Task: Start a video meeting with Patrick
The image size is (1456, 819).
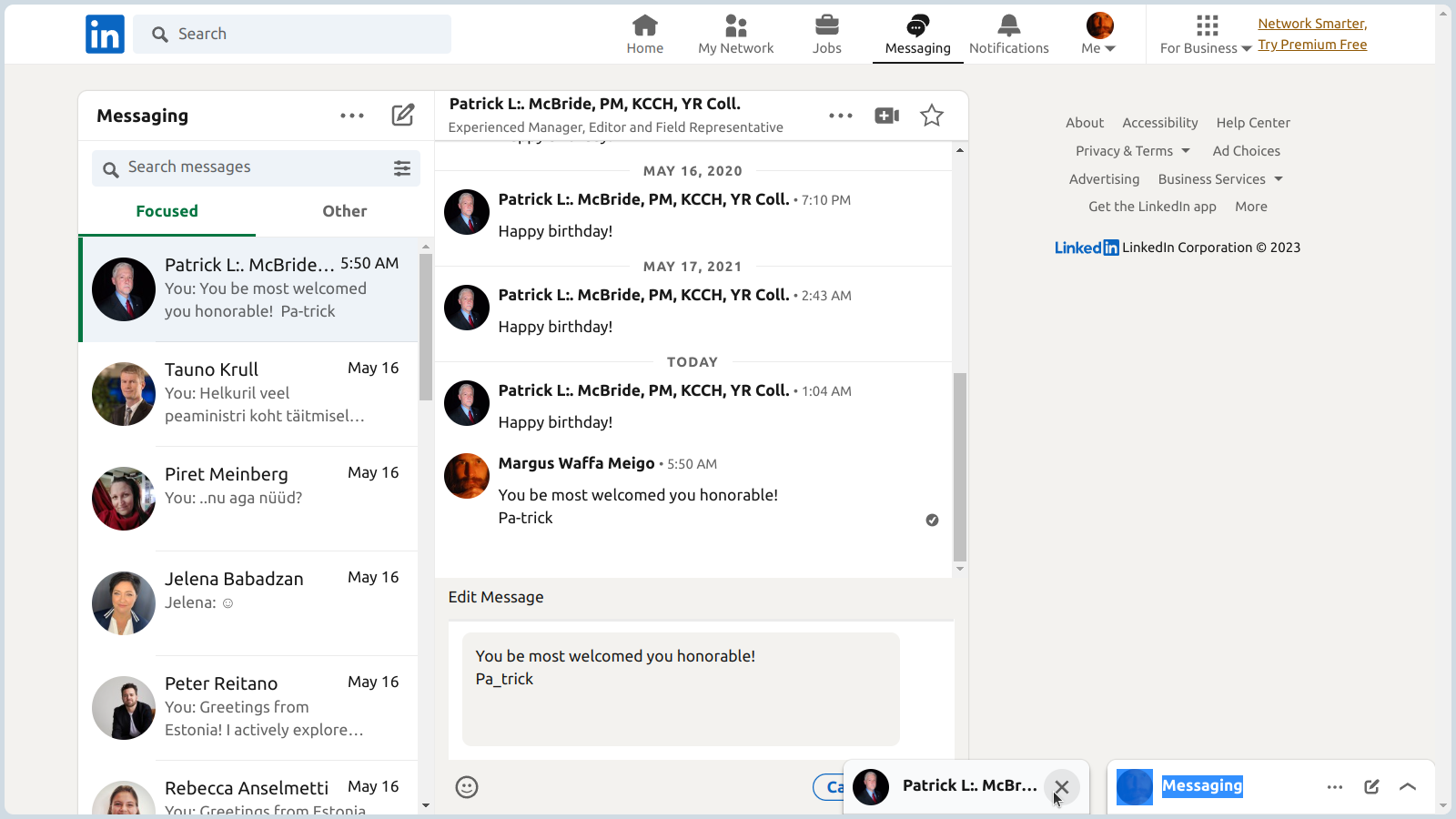Action: point(887,116)
